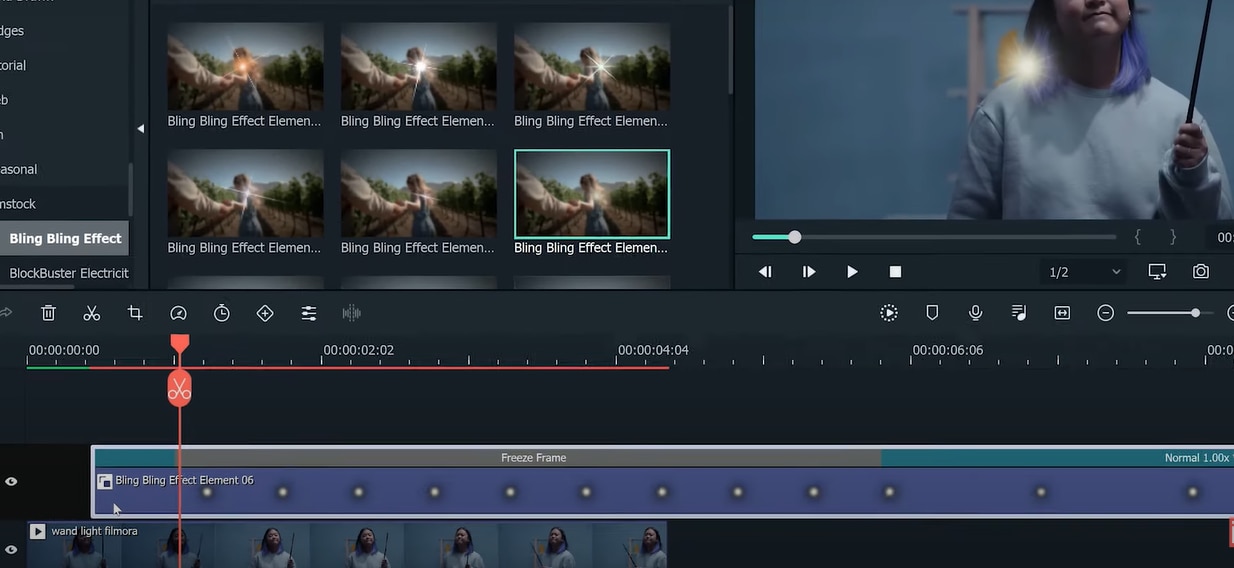Screen dimensions: 1234x568
Task: Open the Speed adjustment tool
Action: click(x=178, y=313)
